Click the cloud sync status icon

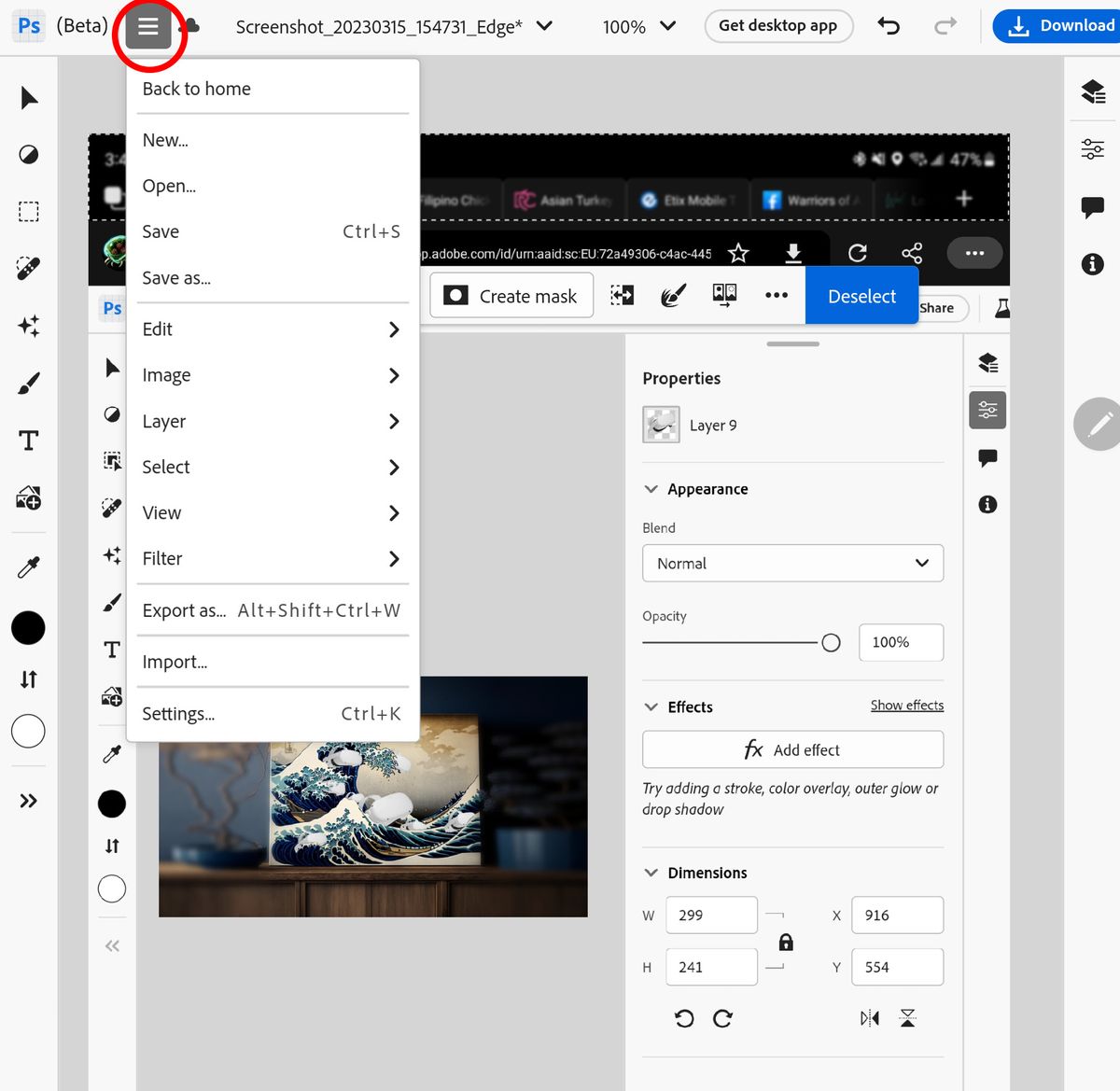(x=189, y=26)
